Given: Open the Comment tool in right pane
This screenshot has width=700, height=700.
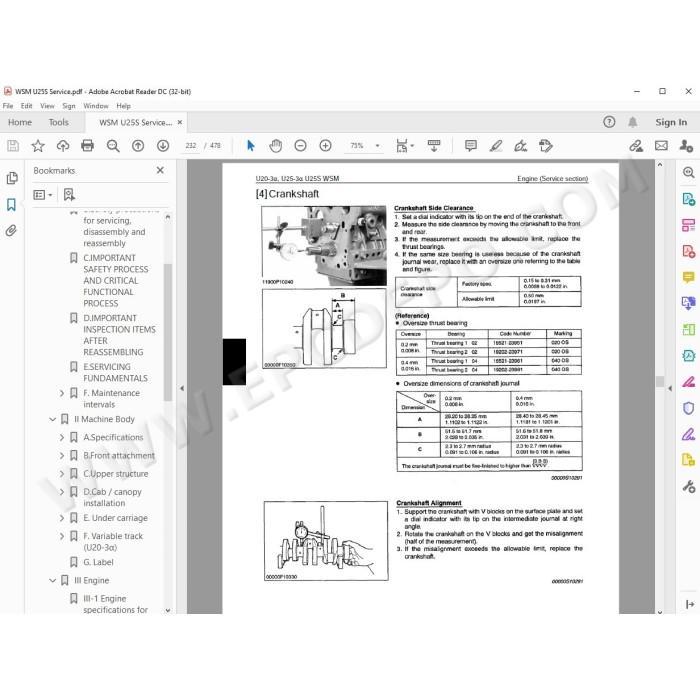Looking at the screenshot, I should click(688, 277).
